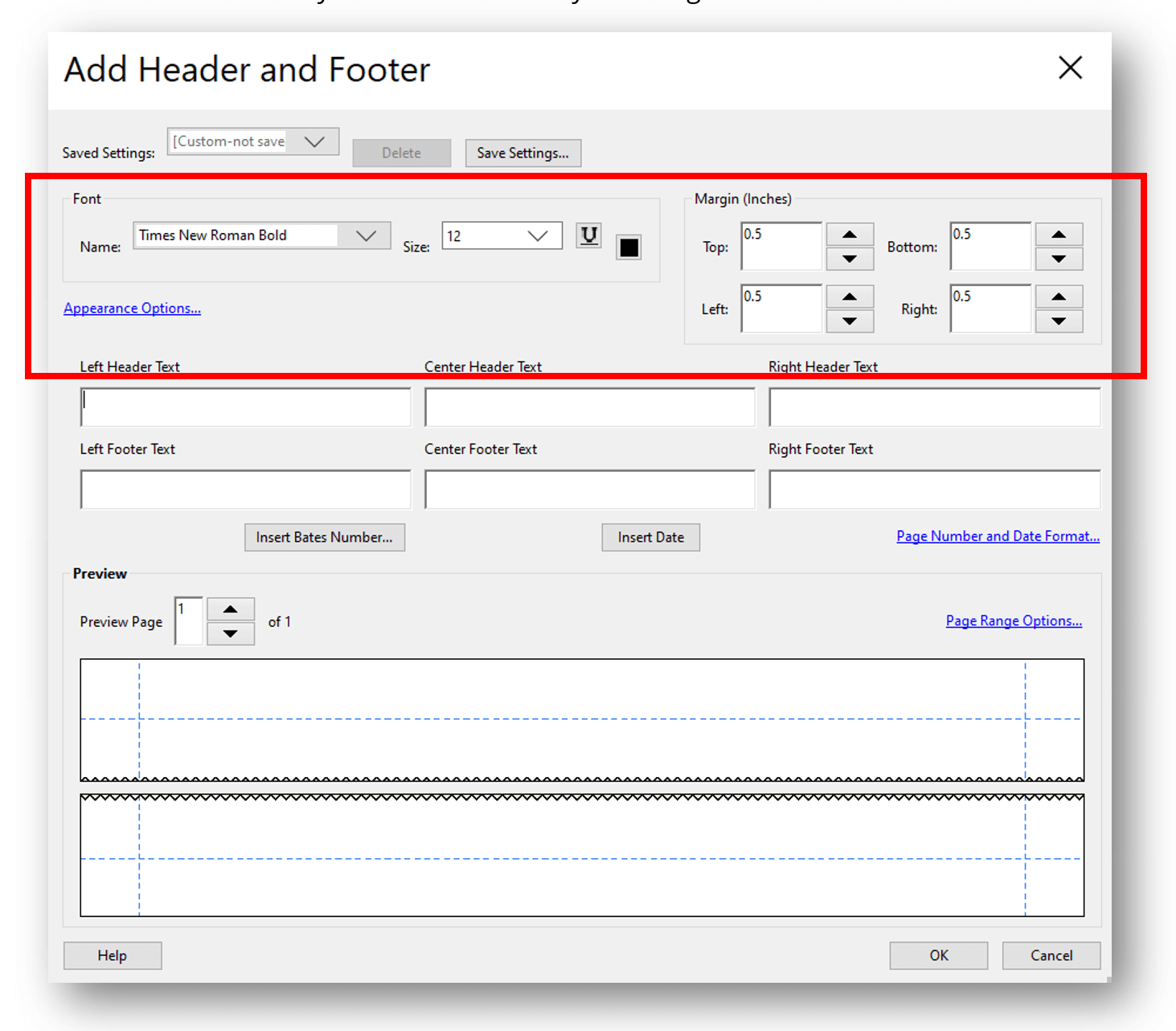Viewport: 1176px width, 1031px height.
Task: Click the Insert Bates Number button
Action: [324, 538]
